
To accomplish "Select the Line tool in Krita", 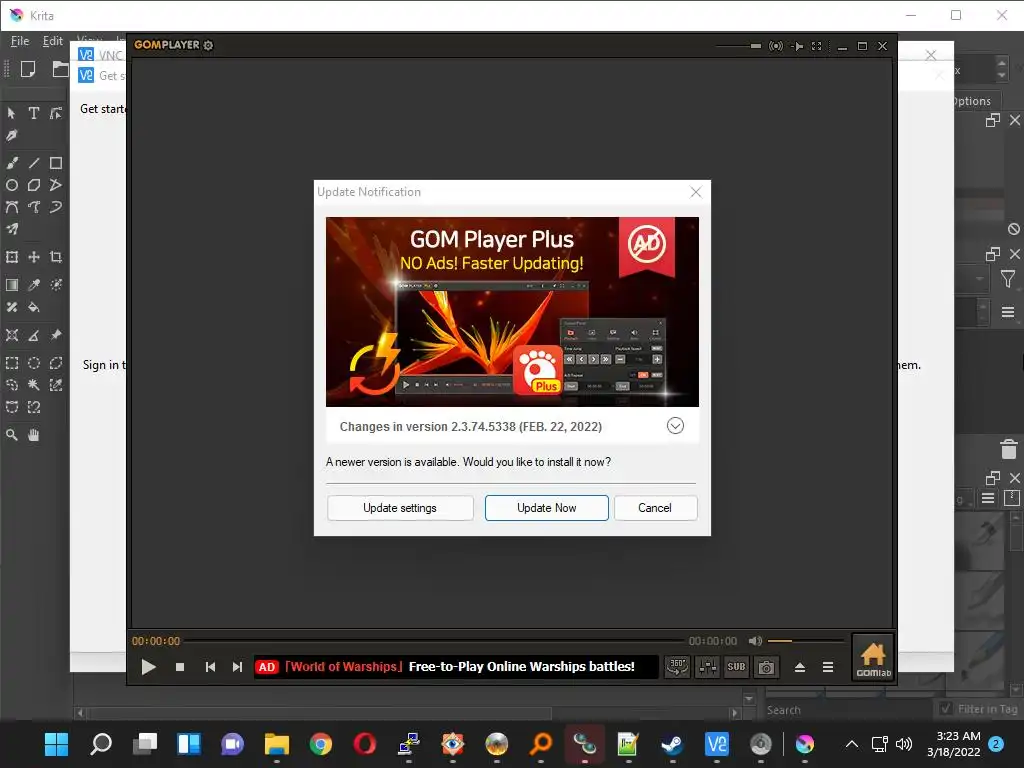I will 34,163.
